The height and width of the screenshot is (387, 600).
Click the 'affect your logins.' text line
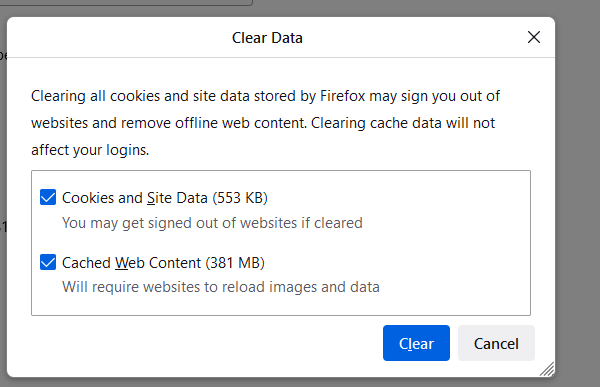click(x=90, y=150)
